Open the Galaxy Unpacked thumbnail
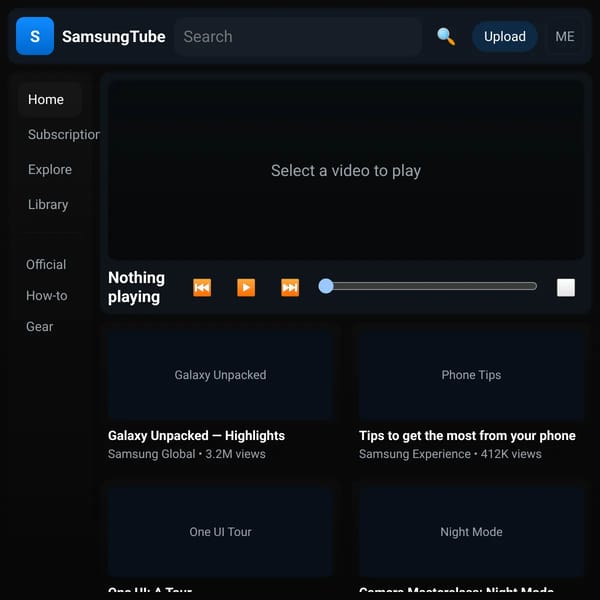600x600 pixels. [220, 375]
